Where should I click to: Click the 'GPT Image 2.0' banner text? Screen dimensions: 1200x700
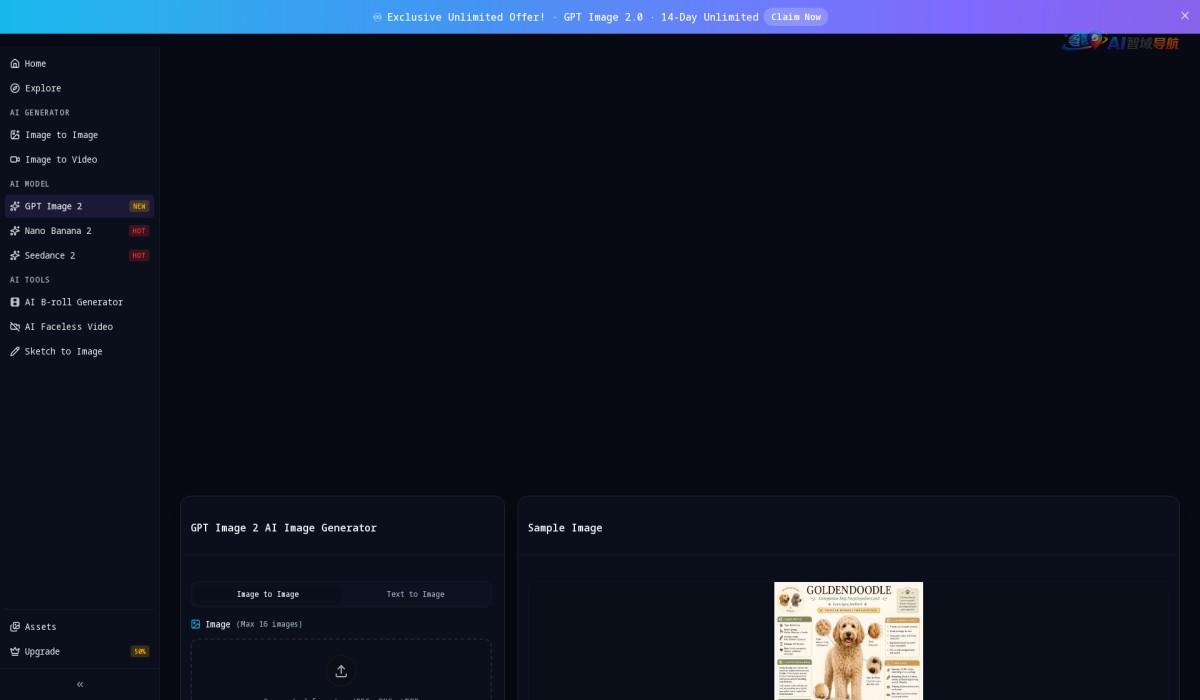(x=603, y=17)
